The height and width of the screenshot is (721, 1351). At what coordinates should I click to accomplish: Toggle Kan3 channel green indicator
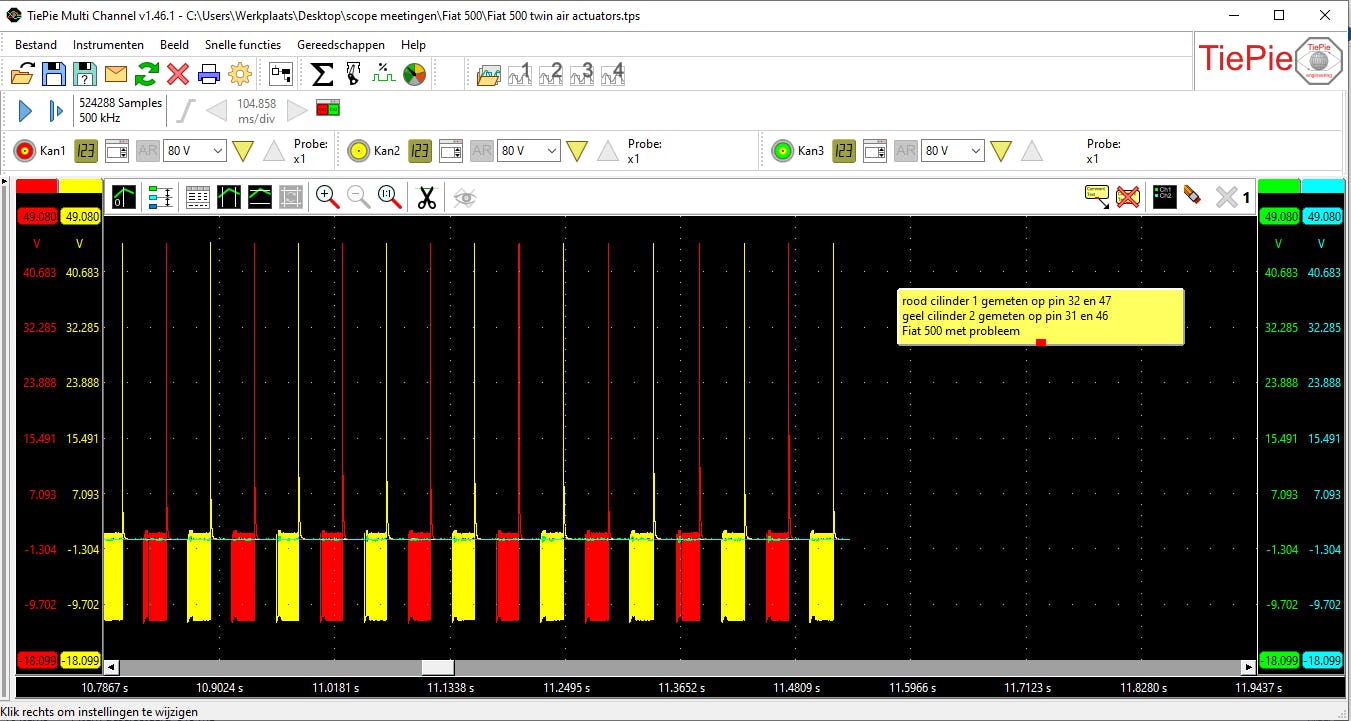coord(783,151)
